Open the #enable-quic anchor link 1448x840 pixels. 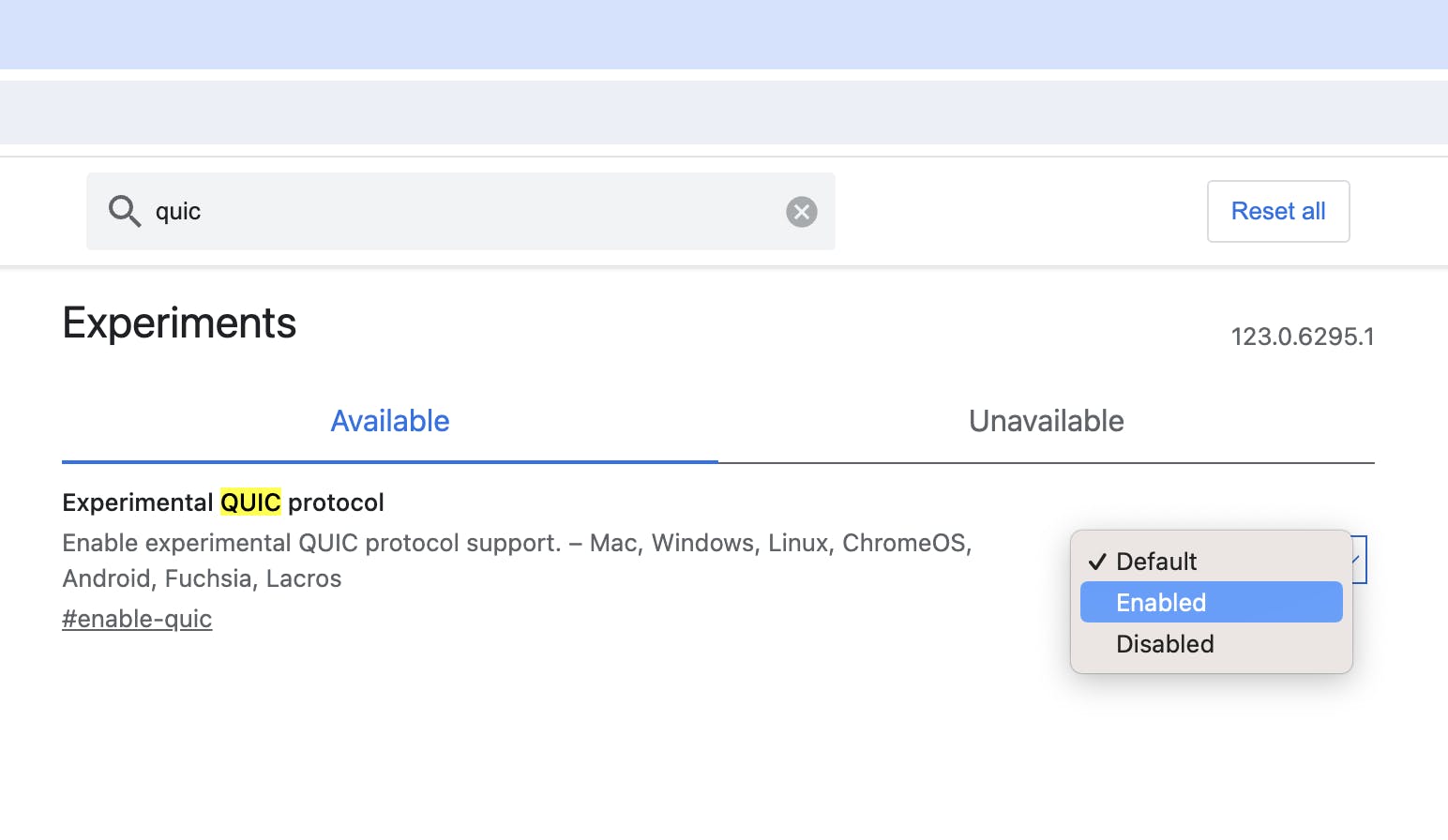137,619
